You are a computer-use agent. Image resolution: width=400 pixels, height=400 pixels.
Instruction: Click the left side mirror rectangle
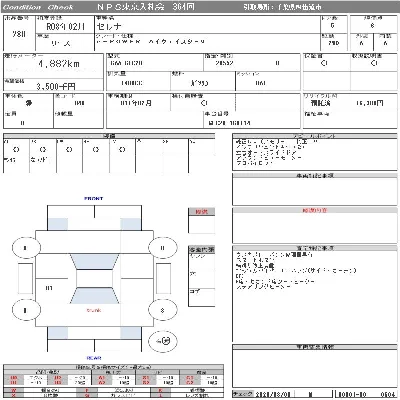click(25, 278)
